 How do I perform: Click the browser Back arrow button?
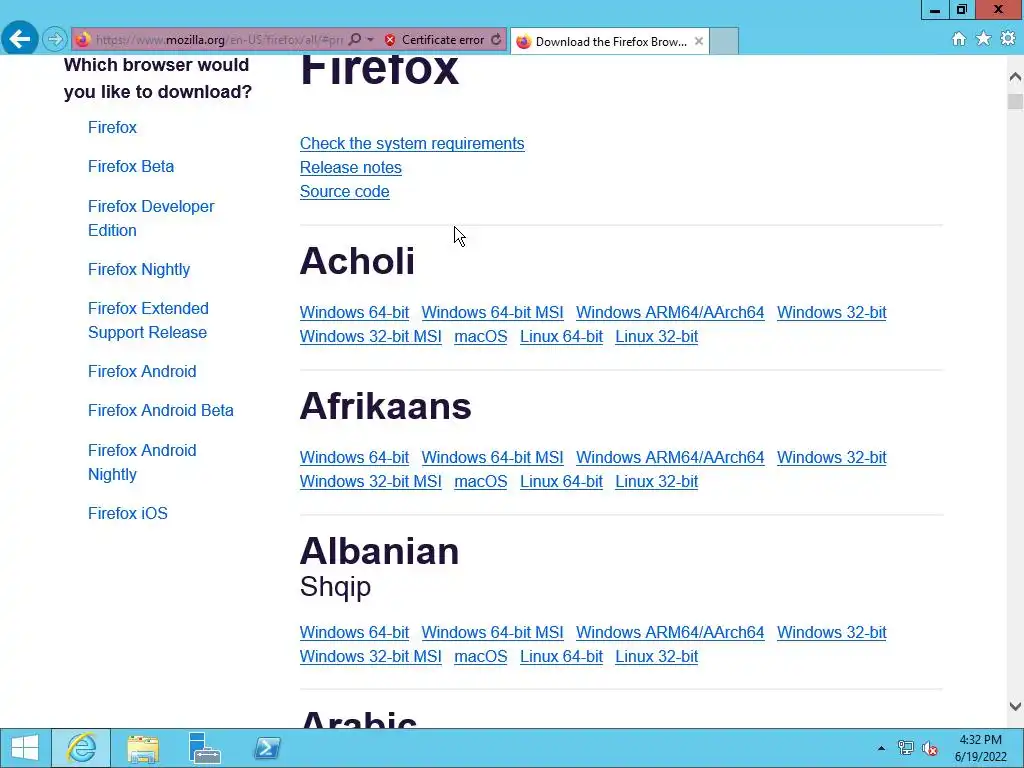tap(20, 39)
